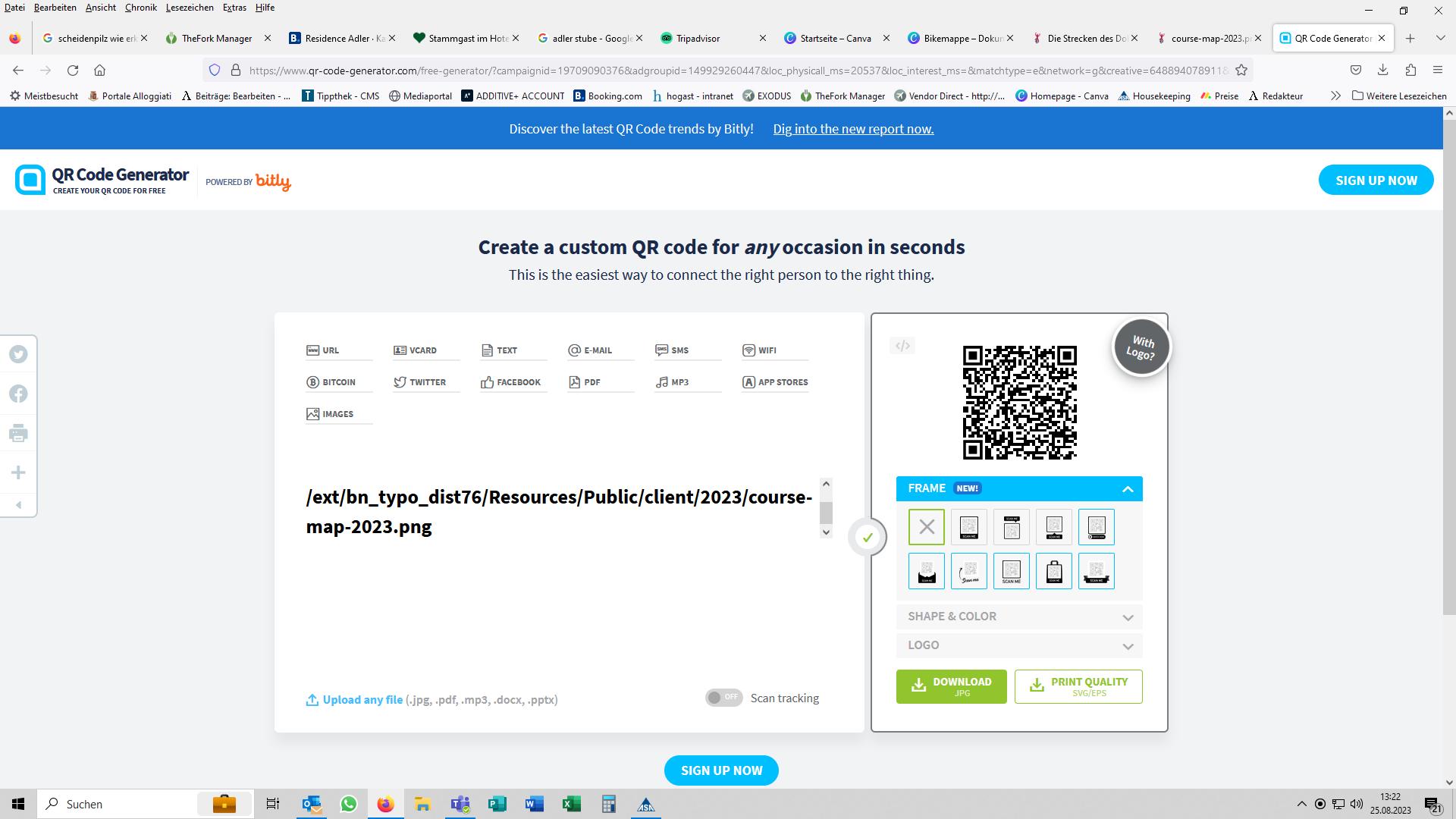Collapse the Frame section

(x=1127, y=489)
